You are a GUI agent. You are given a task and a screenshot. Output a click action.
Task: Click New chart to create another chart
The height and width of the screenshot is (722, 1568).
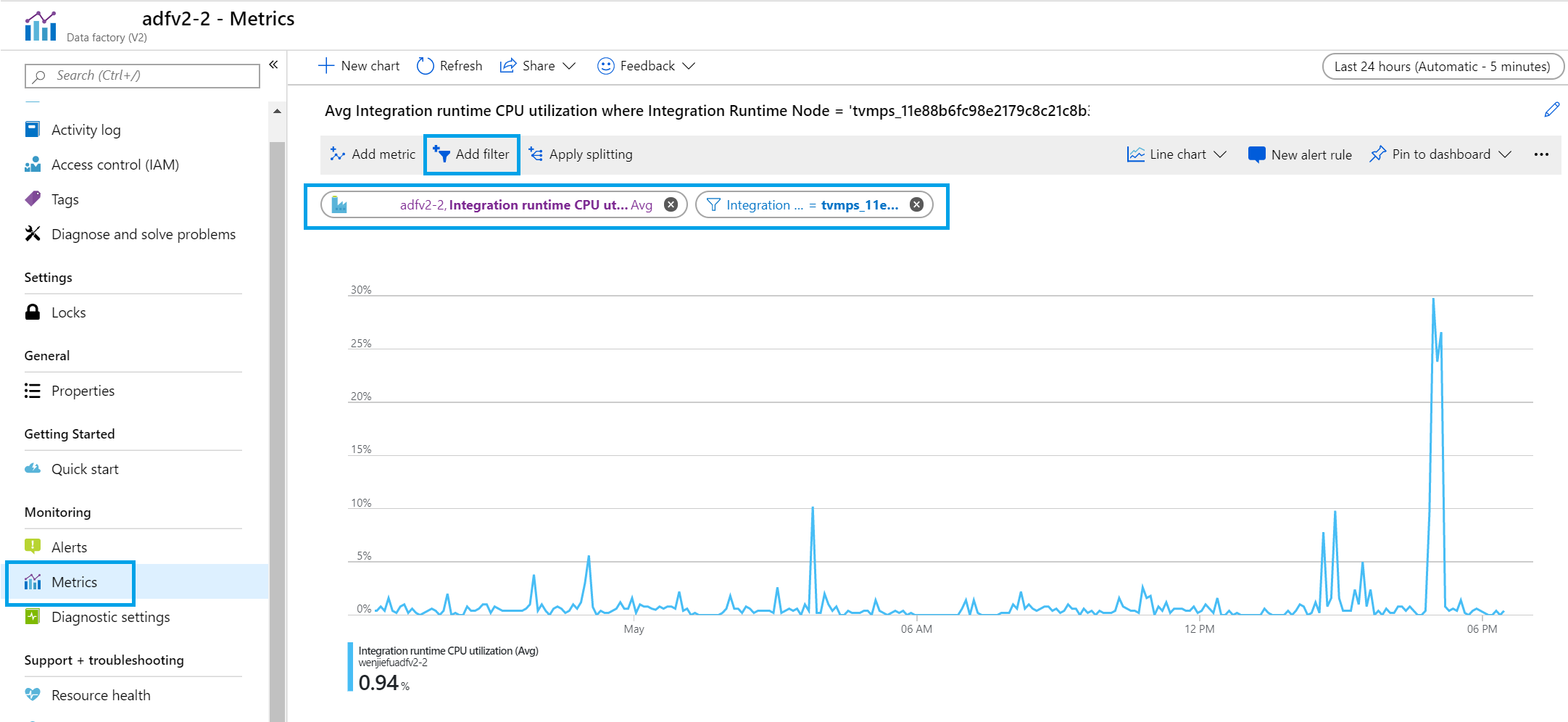tap(359, 65)
